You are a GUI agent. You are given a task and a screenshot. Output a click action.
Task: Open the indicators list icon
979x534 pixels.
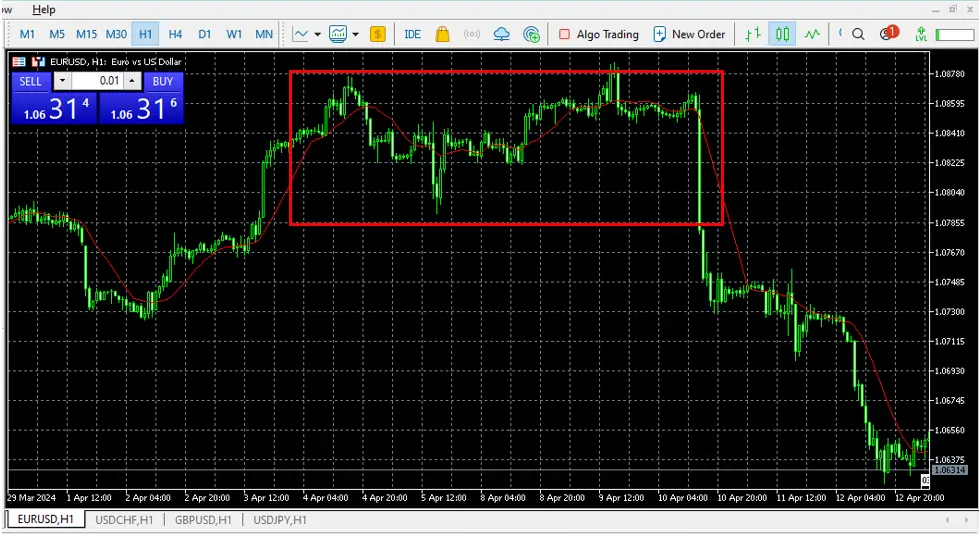(x=338, y=34)
